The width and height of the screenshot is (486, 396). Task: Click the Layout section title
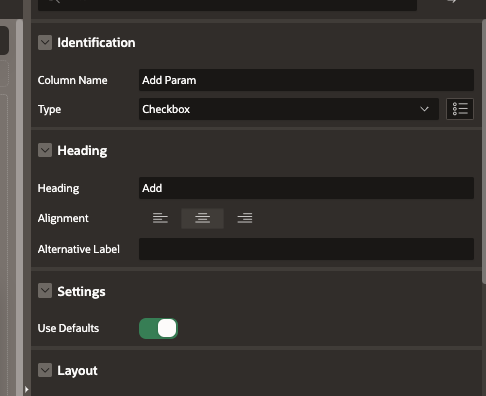coord(77,371)
